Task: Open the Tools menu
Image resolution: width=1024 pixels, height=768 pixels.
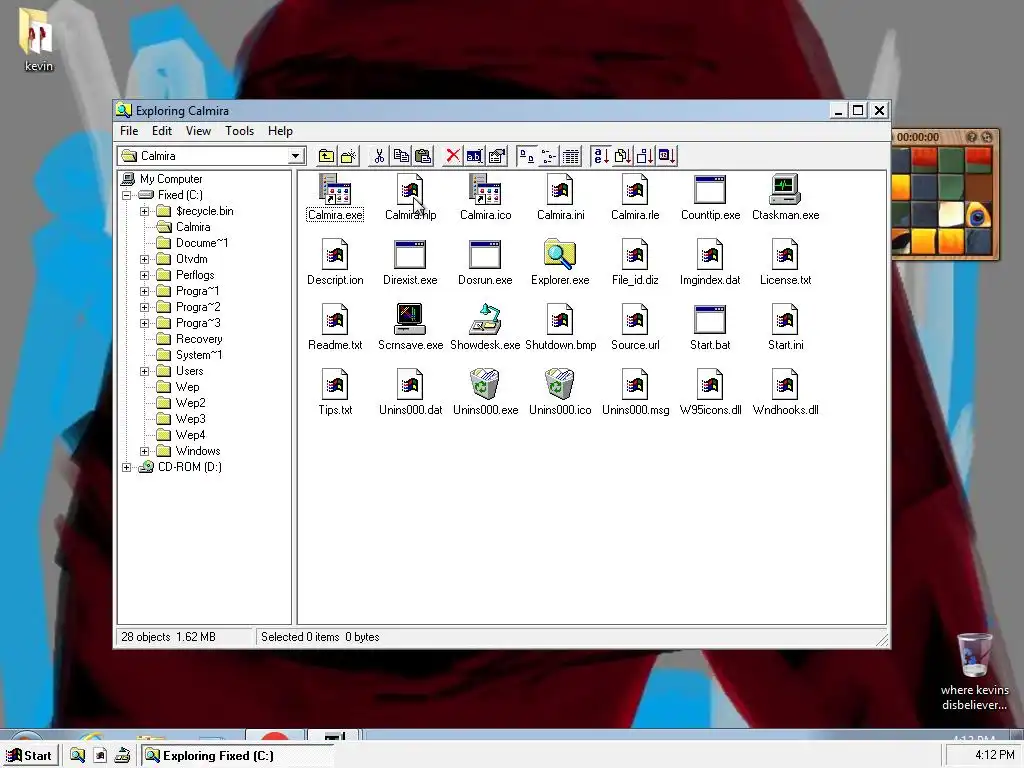Action: (x=239, y=131)
